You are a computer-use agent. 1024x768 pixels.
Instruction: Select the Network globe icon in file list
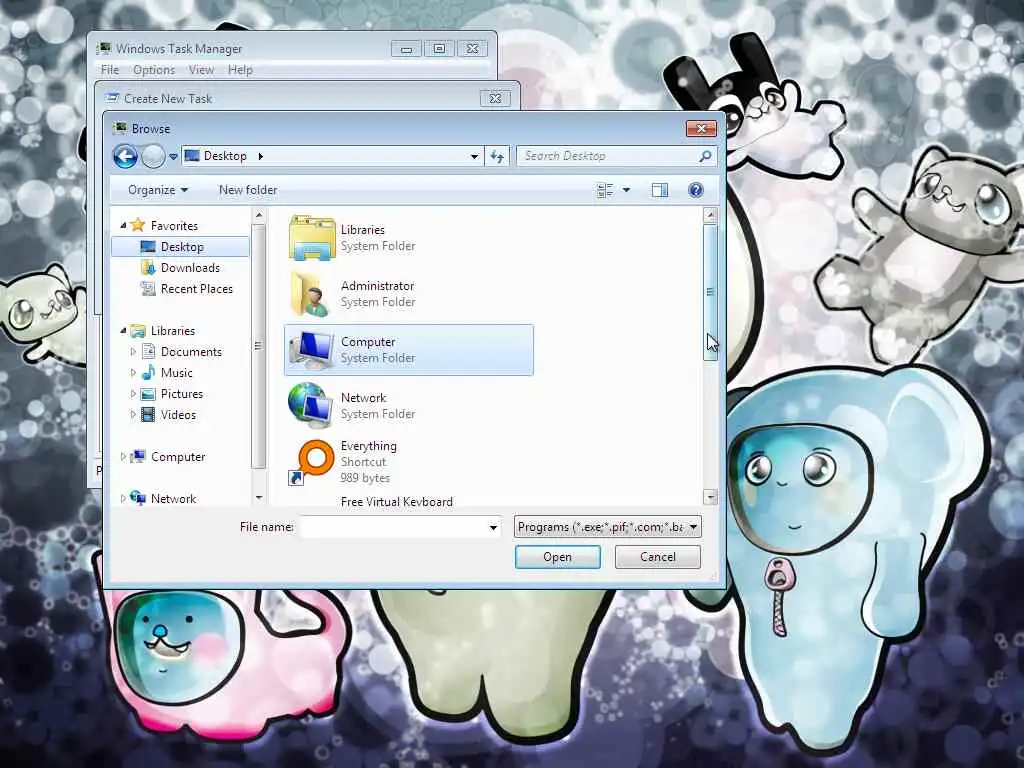click(311, 406)
